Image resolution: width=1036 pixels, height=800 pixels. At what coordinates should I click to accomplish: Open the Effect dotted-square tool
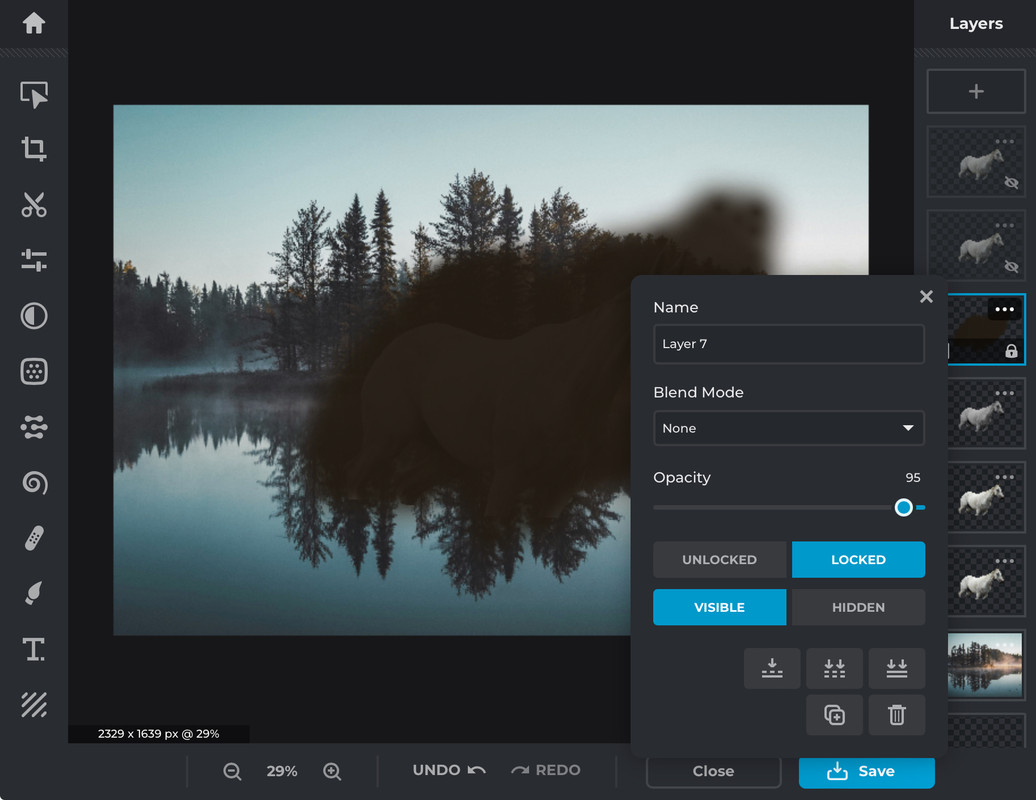[34, 371]
